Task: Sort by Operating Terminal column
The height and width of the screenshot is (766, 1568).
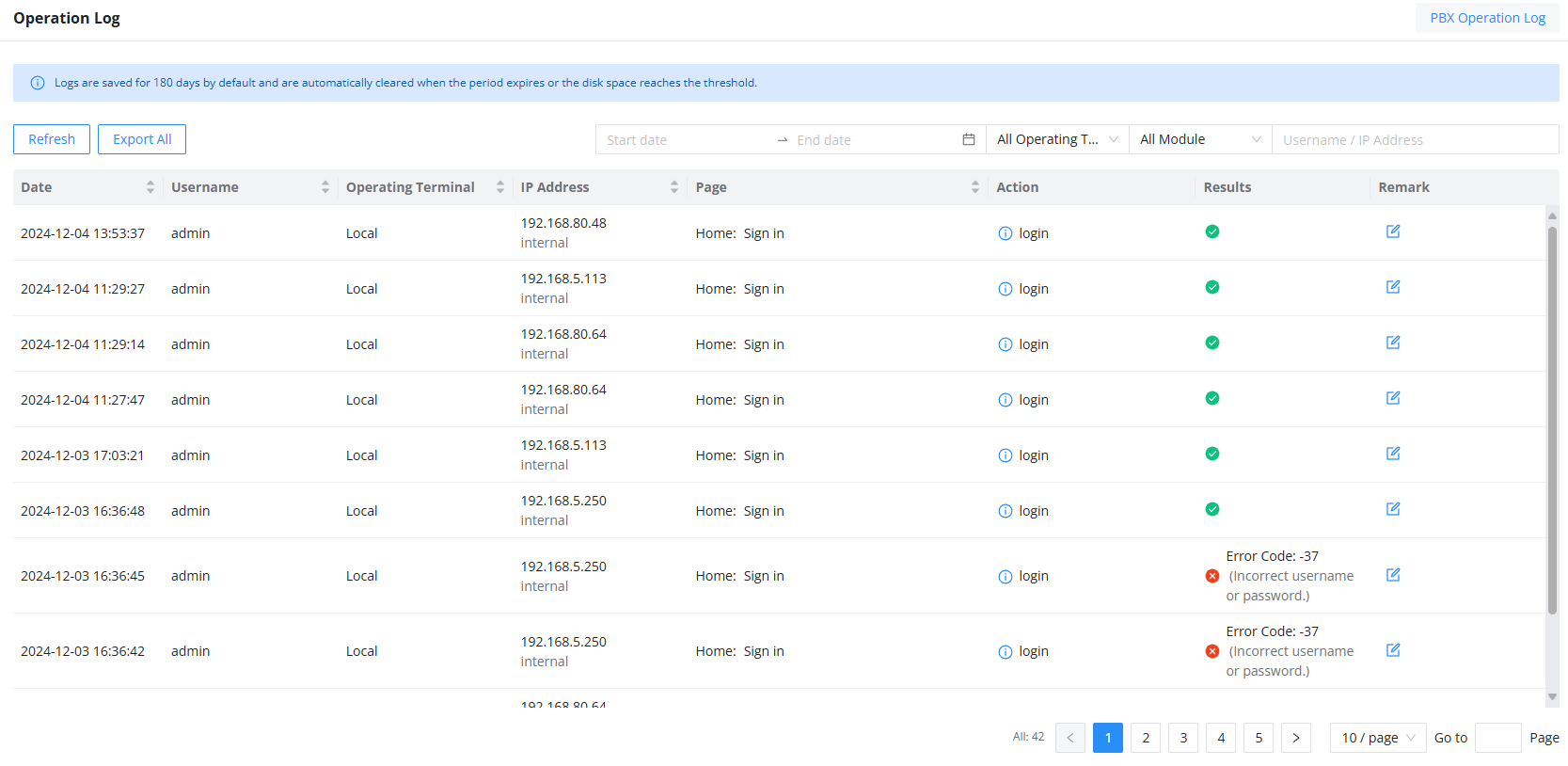Action: (499, 187)
